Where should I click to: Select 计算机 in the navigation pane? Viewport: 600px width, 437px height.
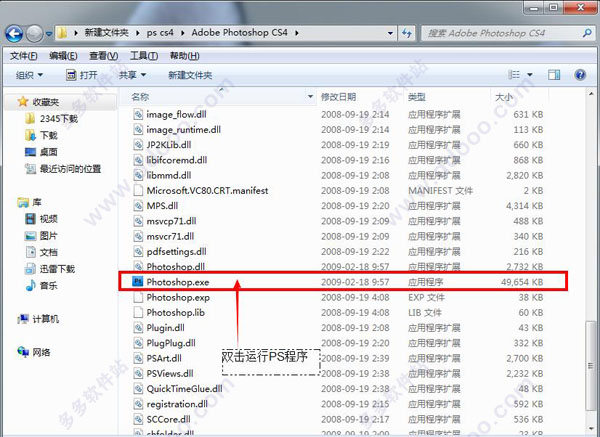coord(46,319)
